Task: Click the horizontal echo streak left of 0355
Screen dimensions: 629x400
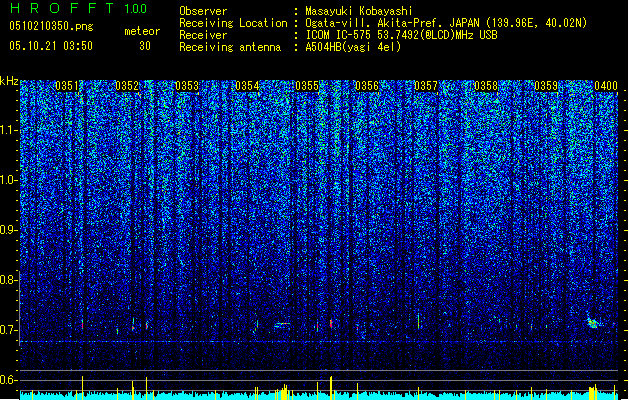Action: (x=282, y=324)
